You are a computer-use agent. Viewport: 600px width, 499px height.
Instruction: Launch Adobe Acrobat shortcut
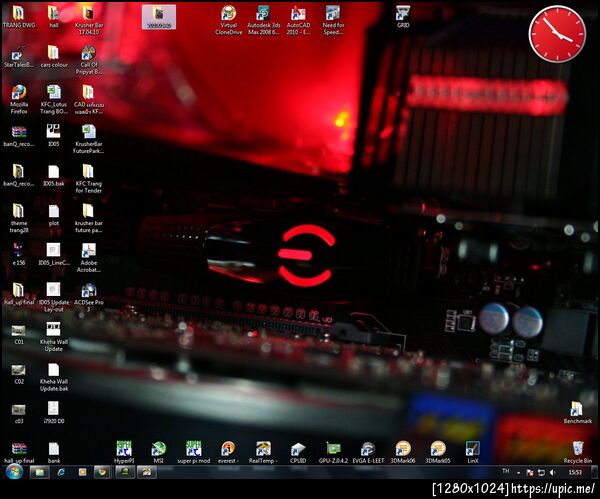coord(89,258)
